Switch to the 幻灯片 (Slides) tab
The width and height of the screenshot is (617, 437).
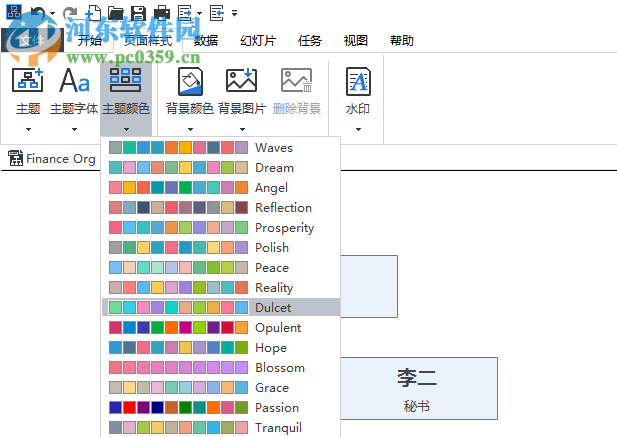[258, 40]
